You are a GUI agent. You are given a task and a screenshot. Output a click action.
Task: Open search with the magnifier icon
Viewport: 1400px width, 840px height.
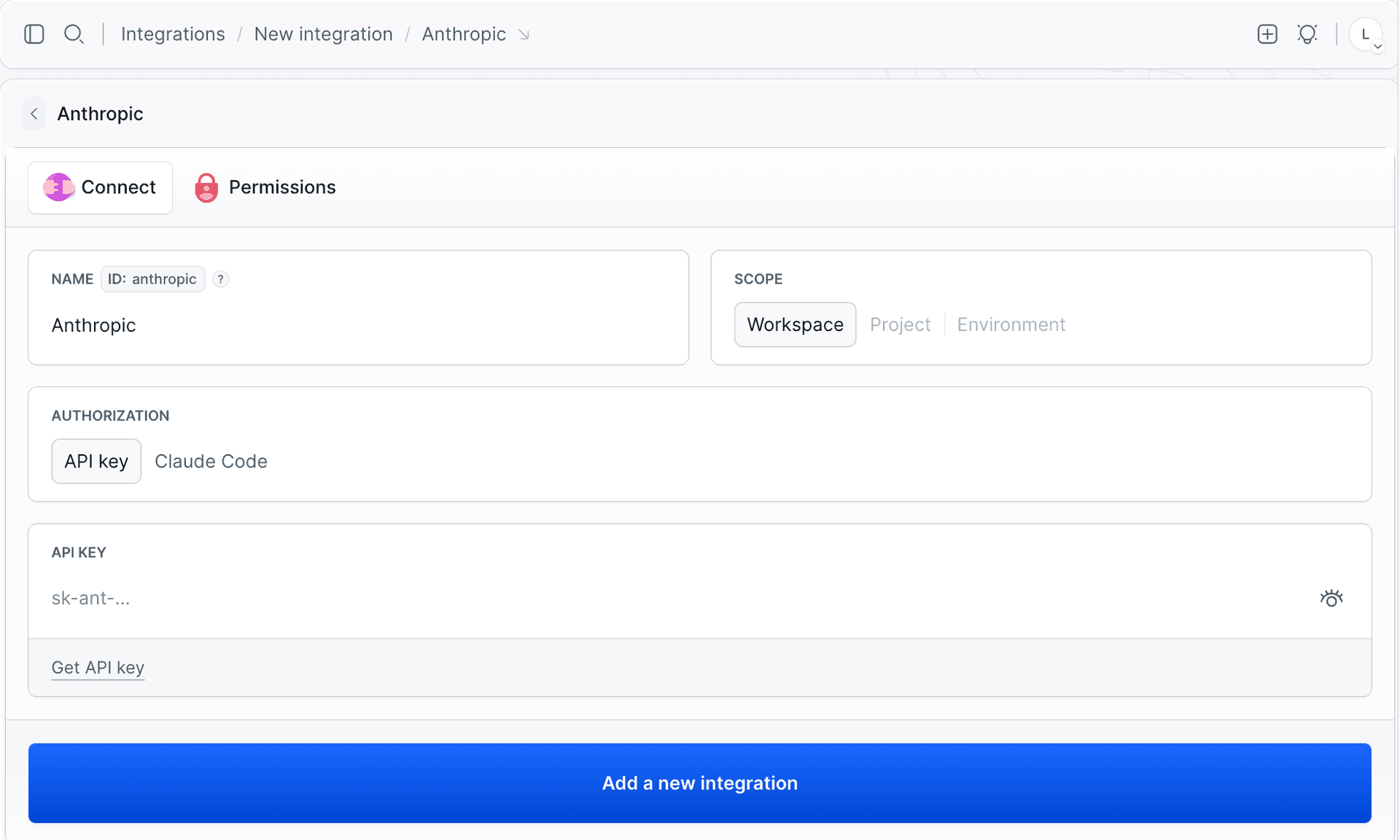74,34
